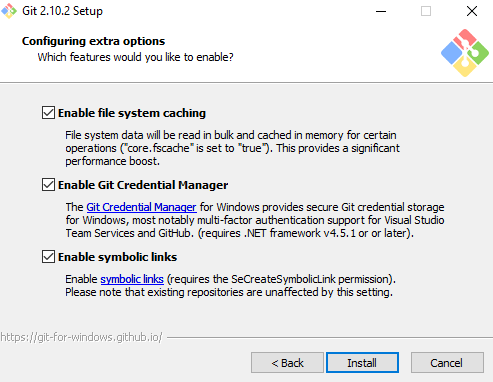The height and width of the screenshot is (382, 493).
Task: Click the 'Git 2.10.2 Setup' title text
Action: (62, 11)
